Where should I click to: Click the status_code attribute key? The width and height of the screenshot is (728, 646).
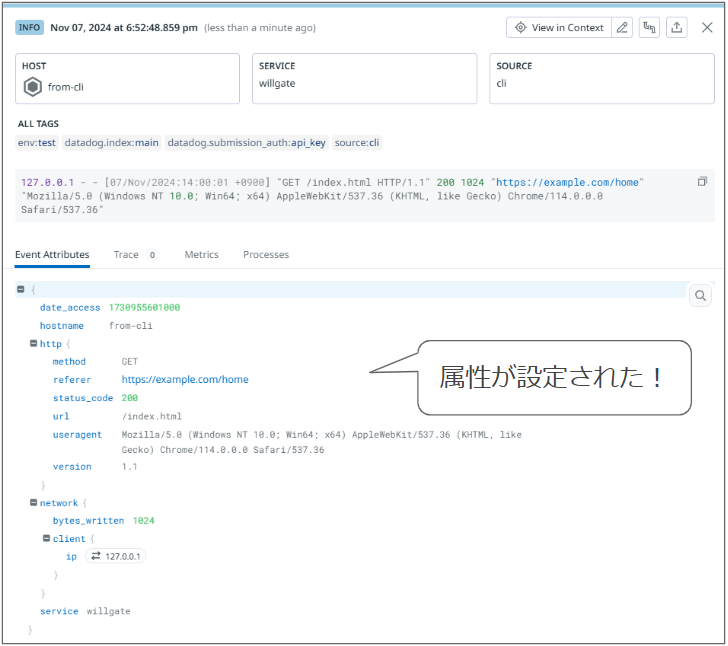point(83,398)
